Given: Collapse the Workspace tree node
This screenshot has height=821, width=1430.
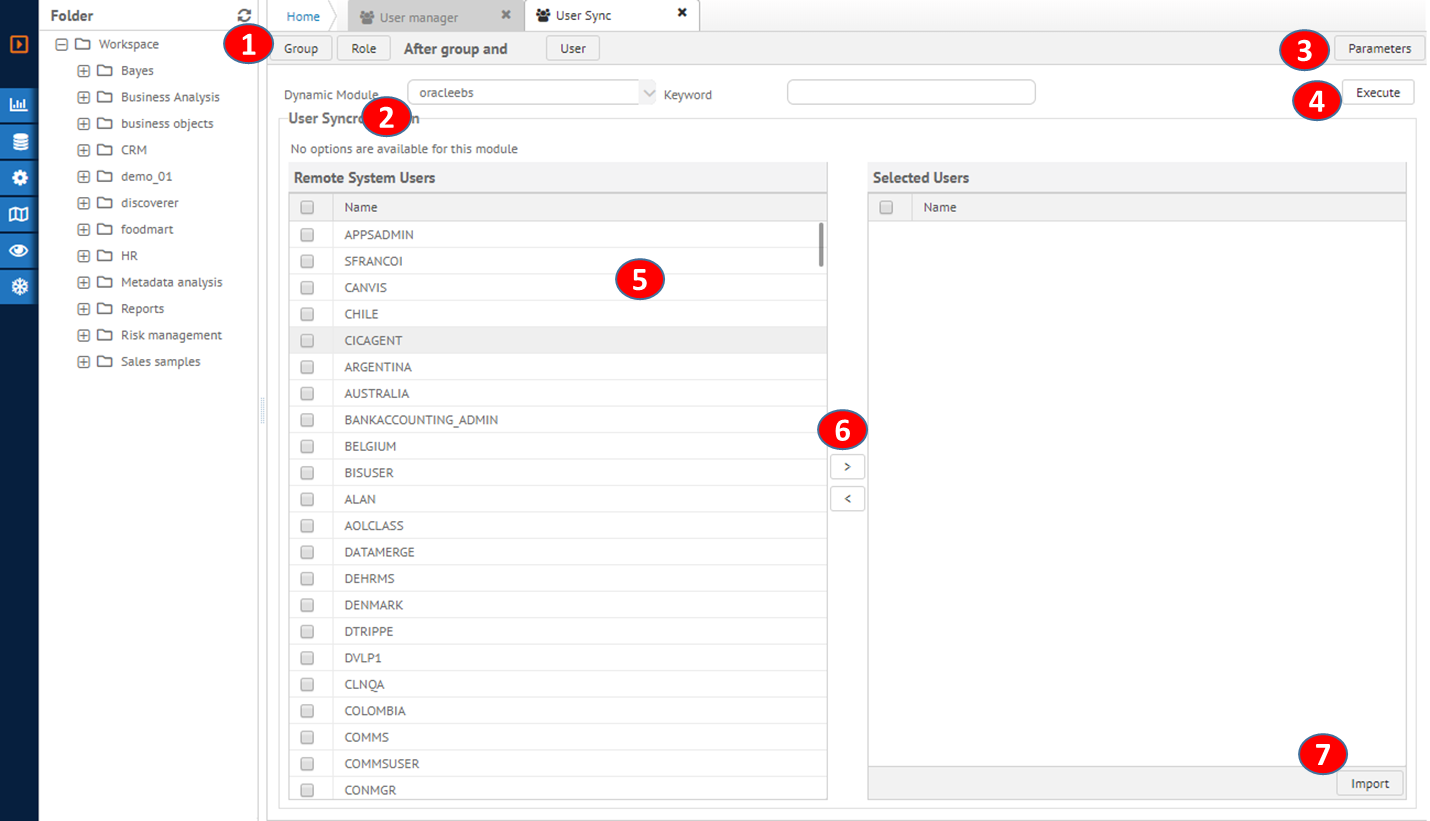Looking at the screenshot, I should (62, 44).
